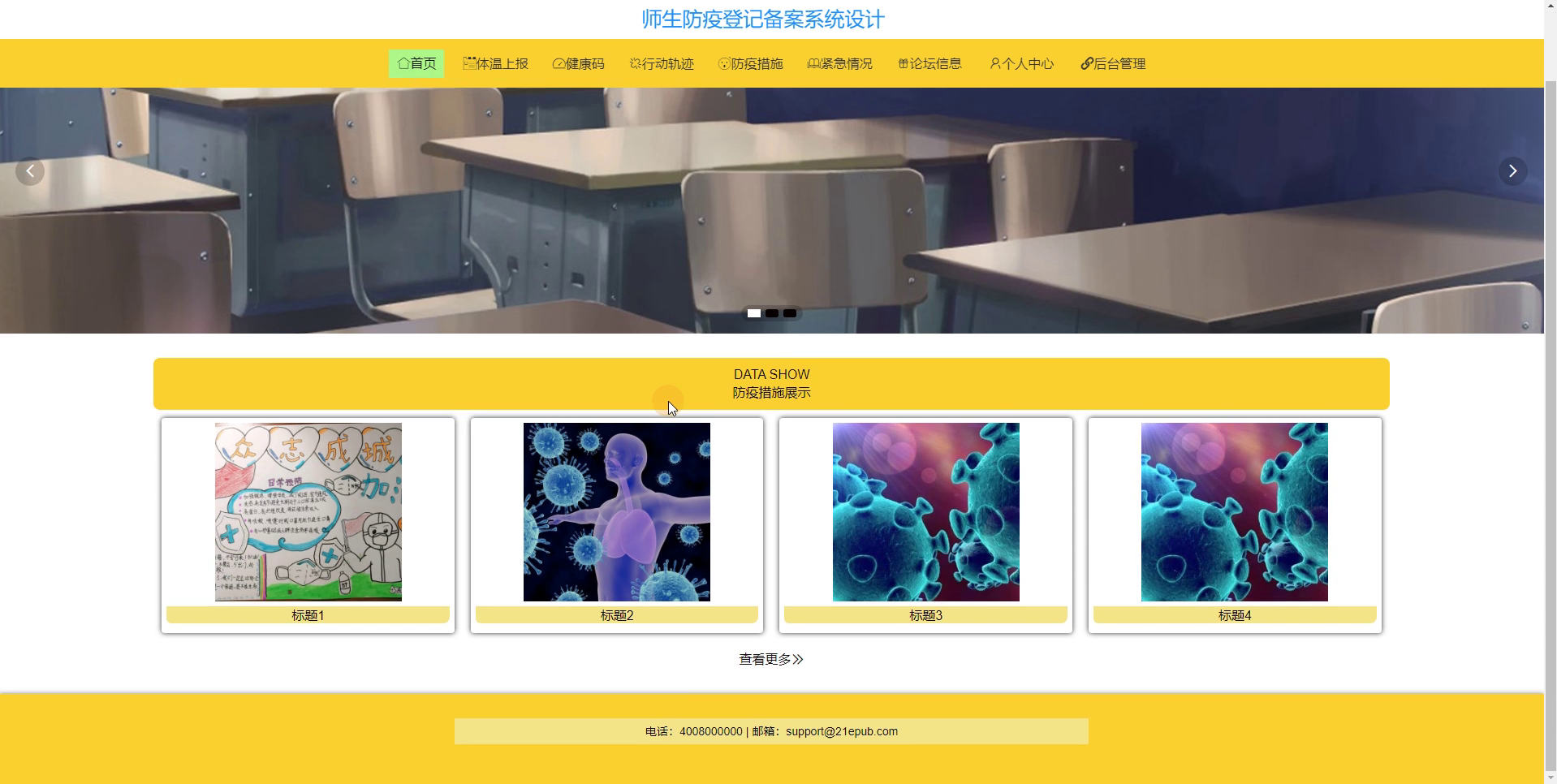This screenshot has width=1557, height=784.
Task: Open the 标题3 coronavirus thumbnail
Action: pos(926,512)
